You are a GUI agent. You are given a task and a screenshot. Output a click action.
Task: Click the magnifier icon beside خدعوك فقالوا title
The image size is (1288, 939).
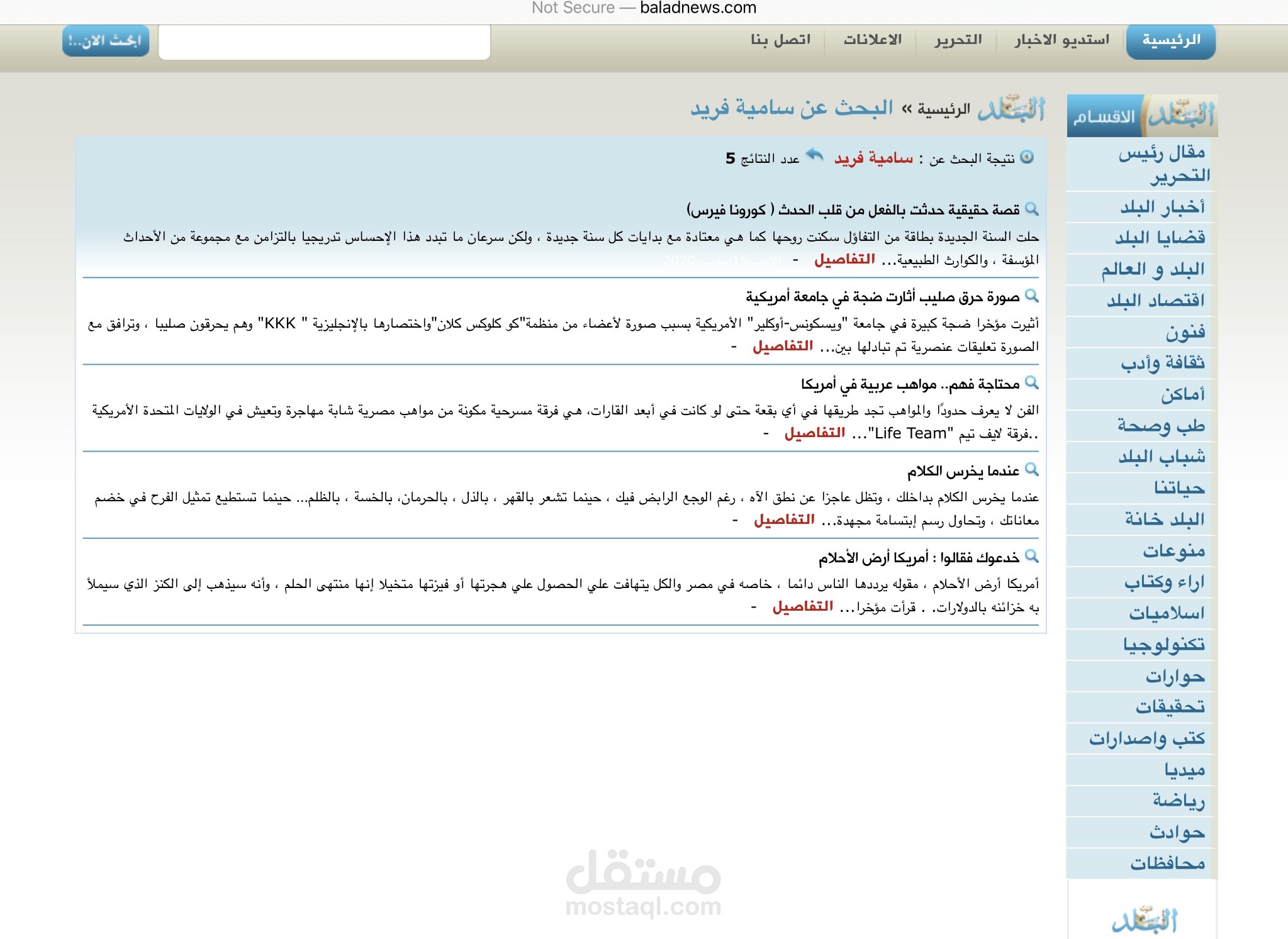coord(1031,556)
